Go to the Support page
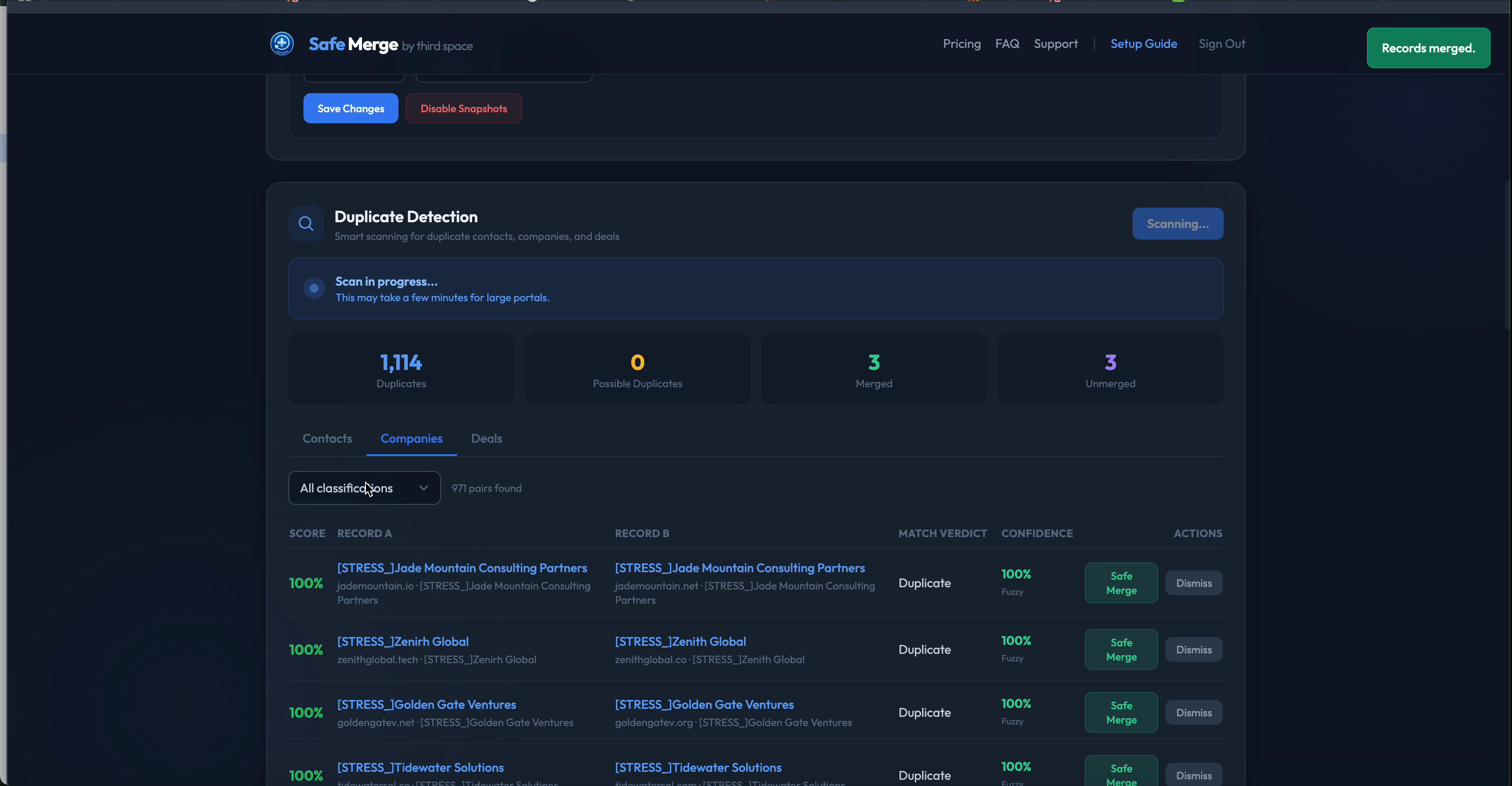 [1055, 44]
